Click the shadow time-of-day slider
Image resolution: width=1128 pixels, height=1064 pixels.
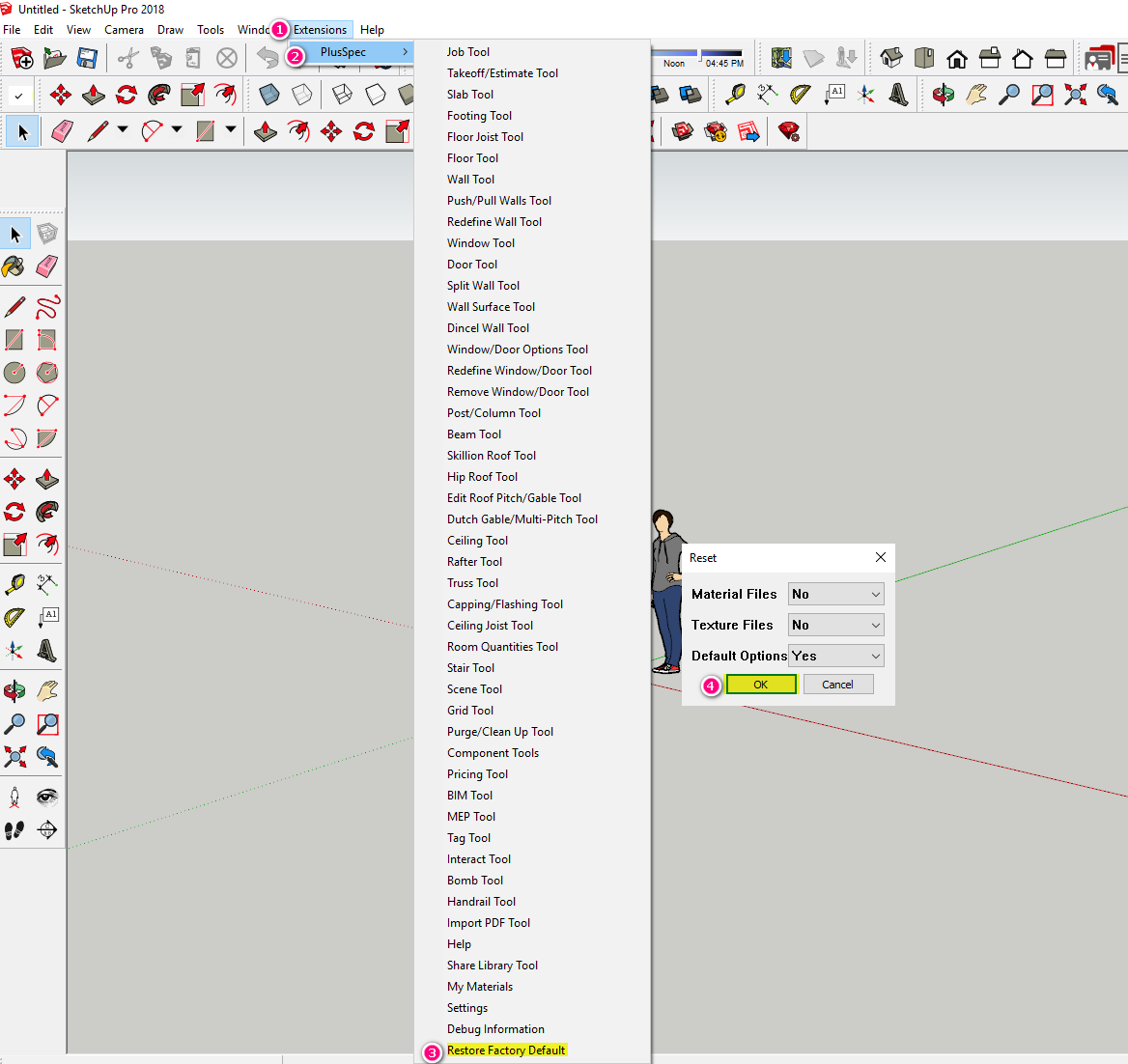721,54
